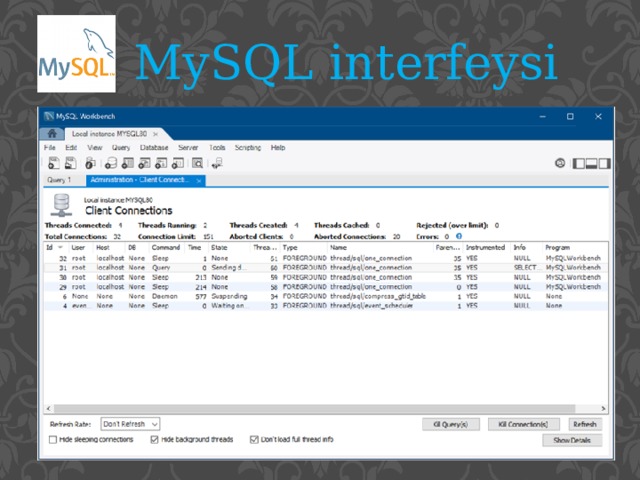Image resolution: width=640 pixels, height=480 pixels.
Task: Click the Kill Query(s) button
Action: 451,424
